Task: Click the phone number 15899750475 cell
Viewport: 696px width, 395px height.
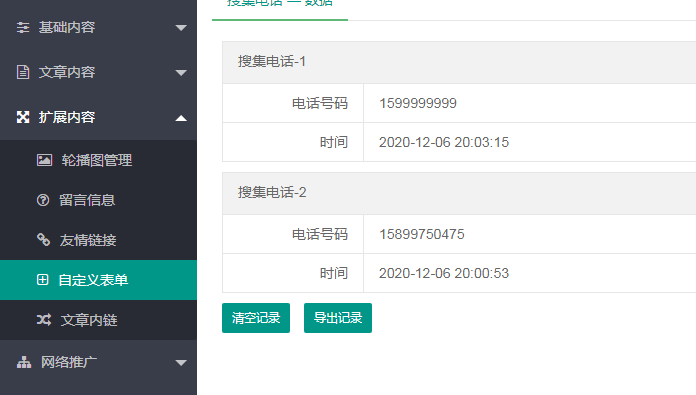Action: pyautogui.click(x=530, y=234)
